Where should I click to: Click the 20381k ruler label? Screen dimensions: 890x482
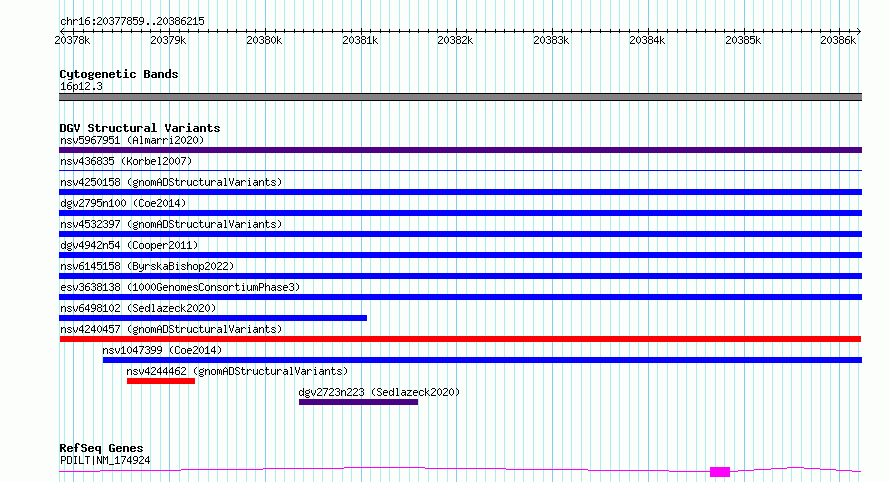[360, 40]
